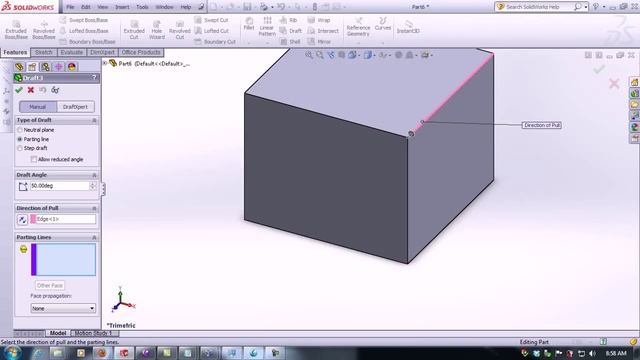Click the draft angle spinner arrows

pyautogui.click(x=93, y=186)
